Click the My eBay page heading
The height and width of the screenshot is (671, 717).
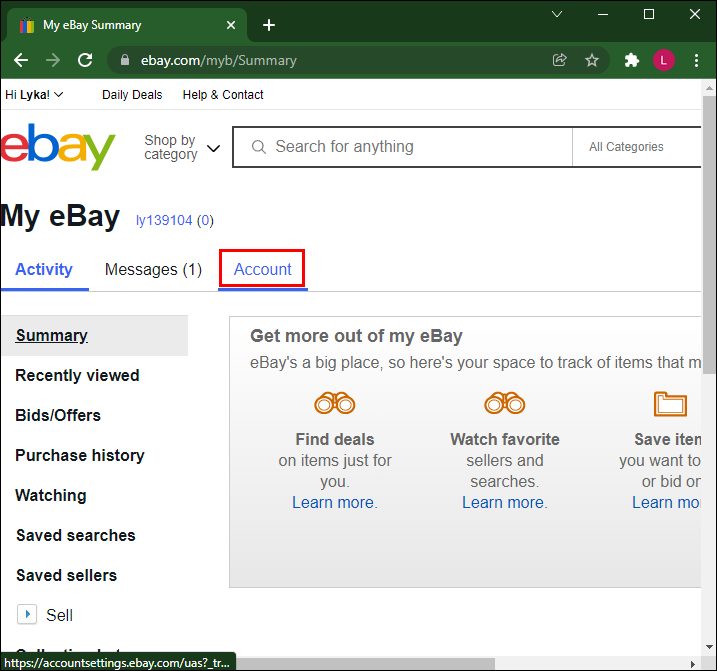(60, 216)
